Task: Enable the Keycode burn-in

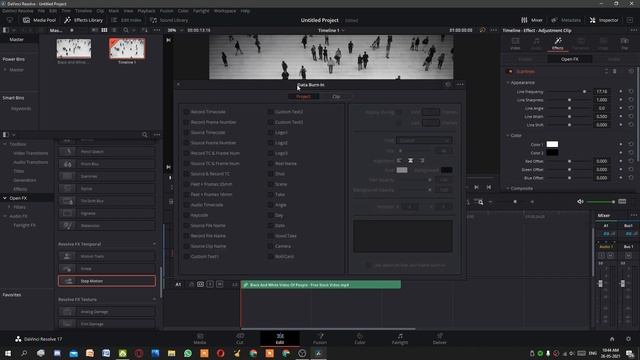Action: pos(187,215)
